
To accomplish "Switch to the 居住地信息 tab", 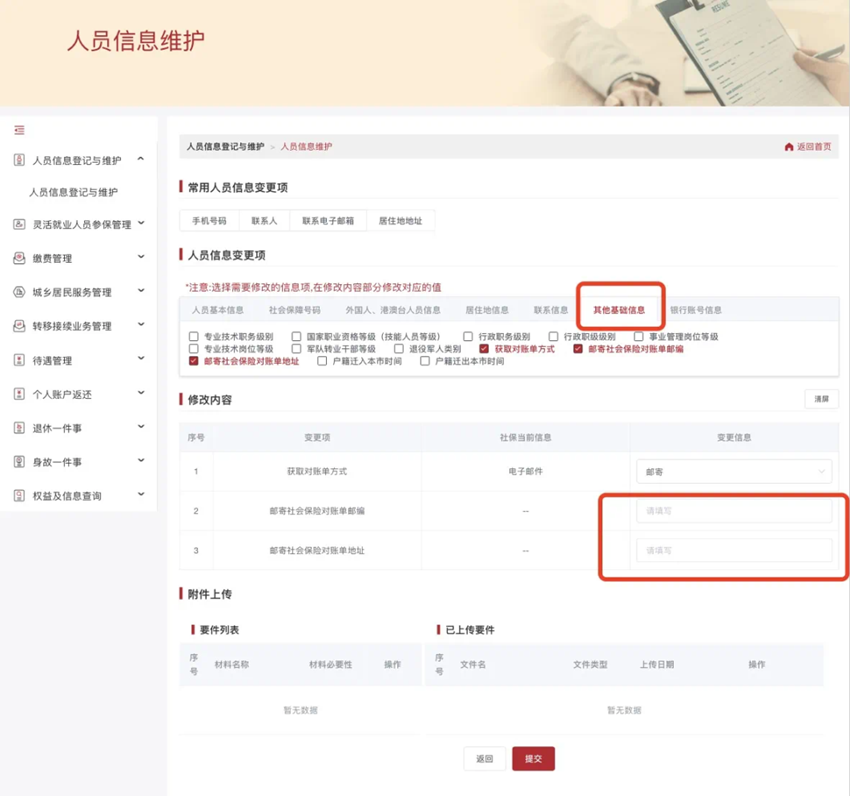I will (487, 310).
